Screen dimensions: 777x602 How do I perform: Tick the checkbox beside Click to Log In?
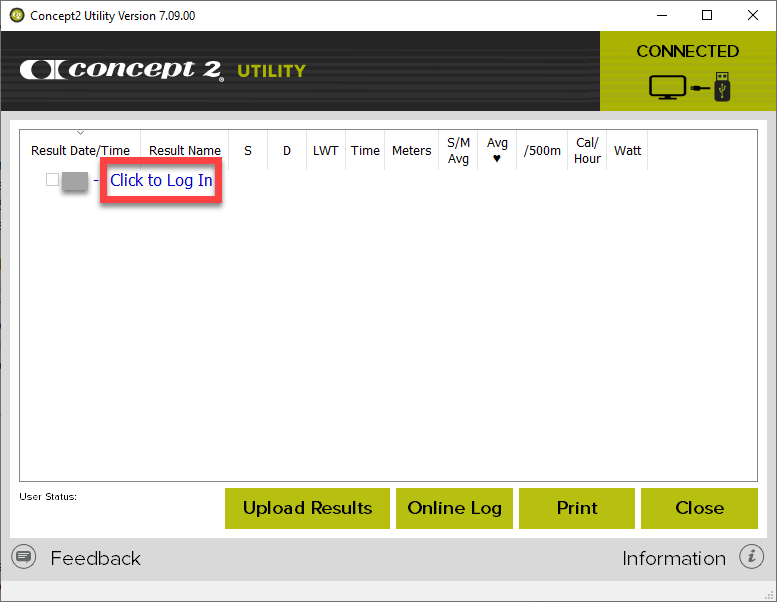point(52,180)
